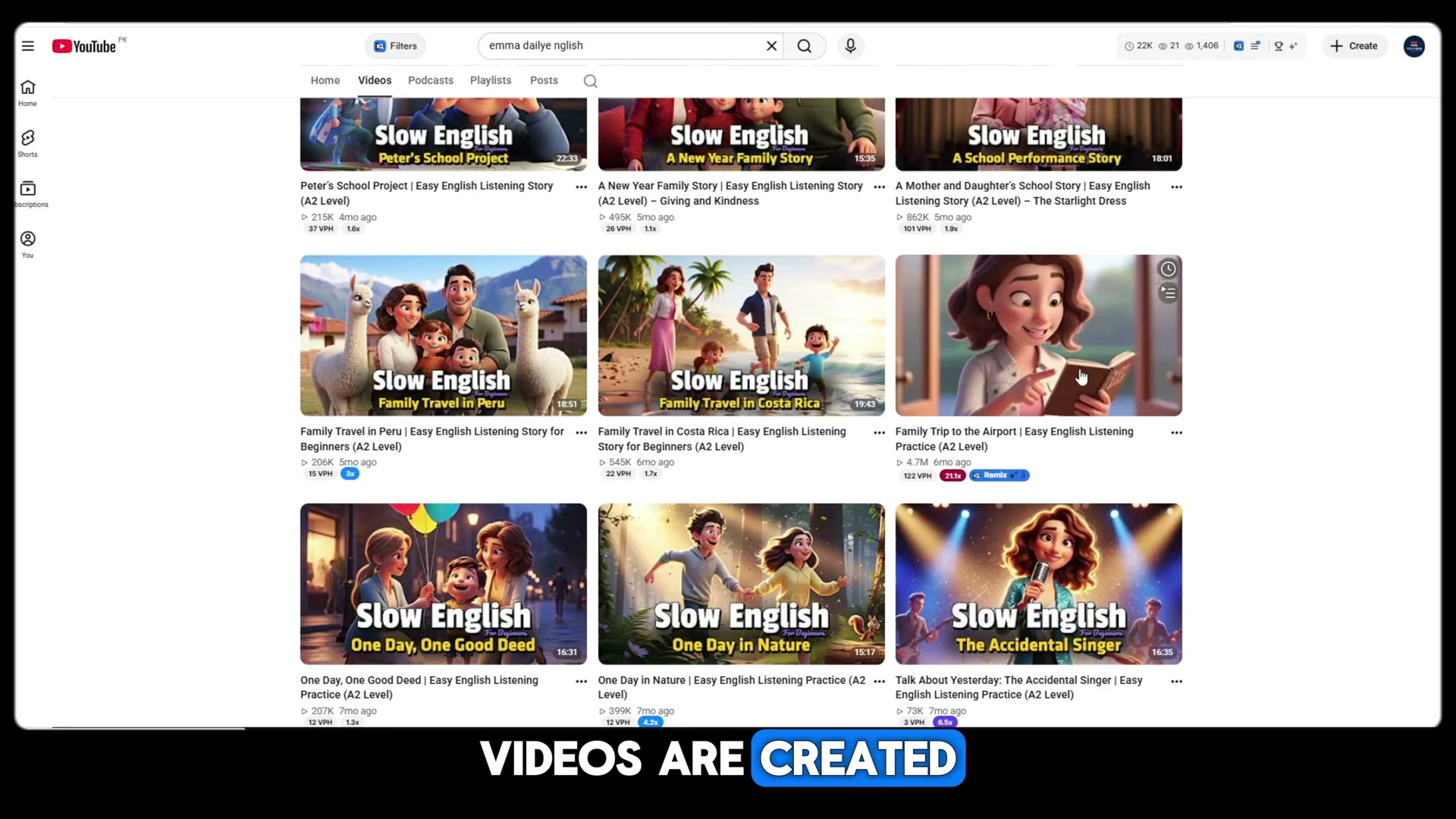Play the One Day, One Good Deed thumbnail

pyautogui.click(x=444, y=584)
